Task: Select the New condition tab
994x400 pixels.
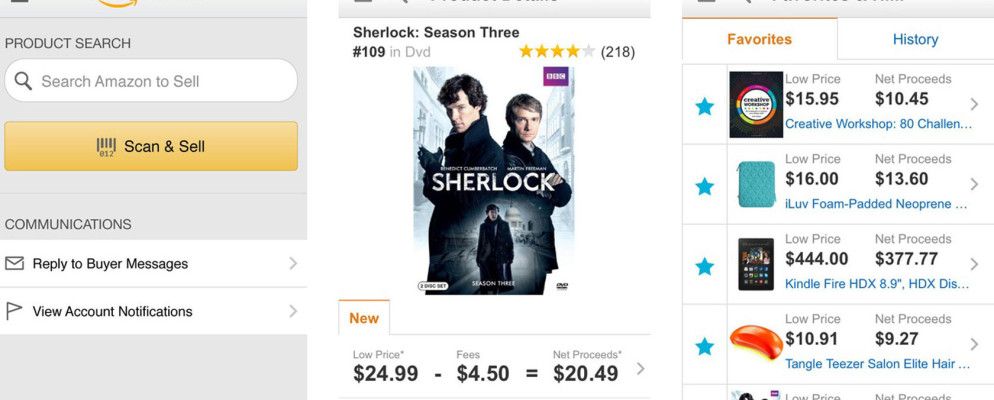Action: click(x=364, y=318)
